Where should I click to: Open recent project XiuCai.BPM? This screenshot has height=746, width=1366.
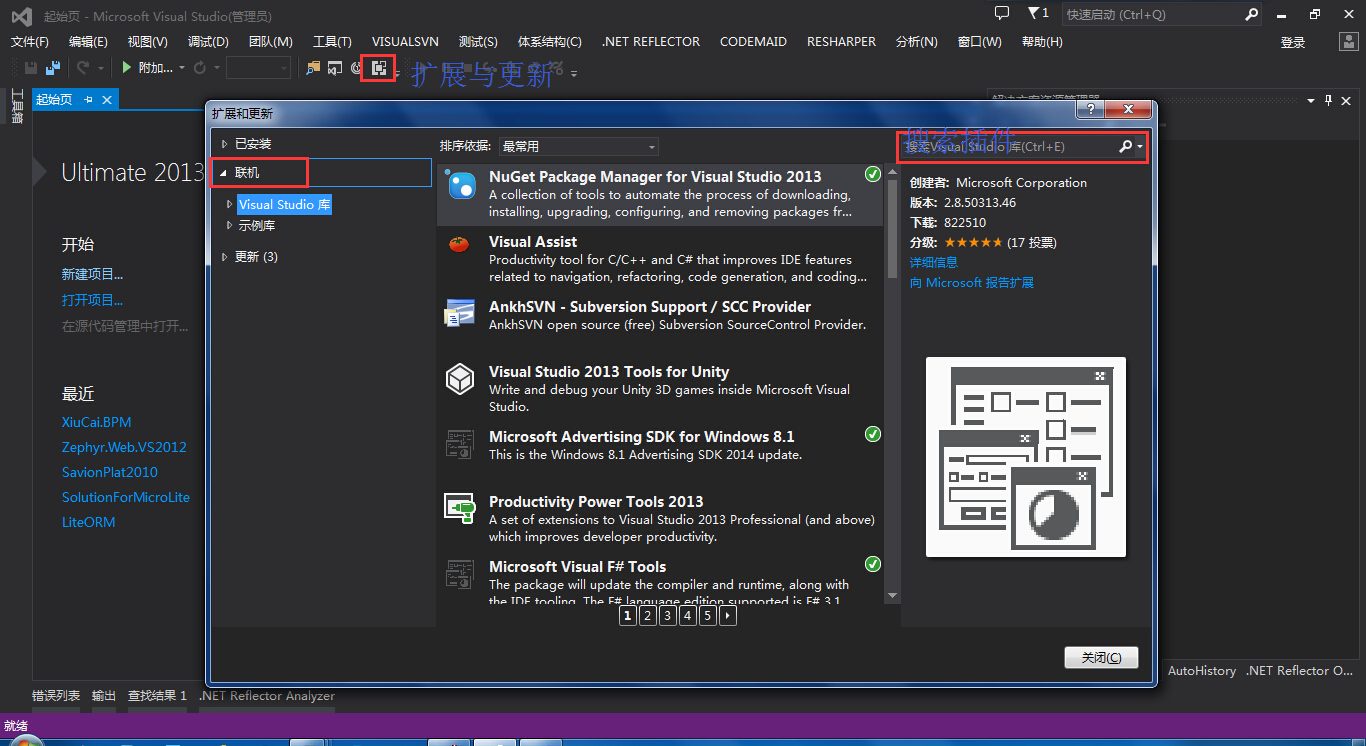coord(97,422)
